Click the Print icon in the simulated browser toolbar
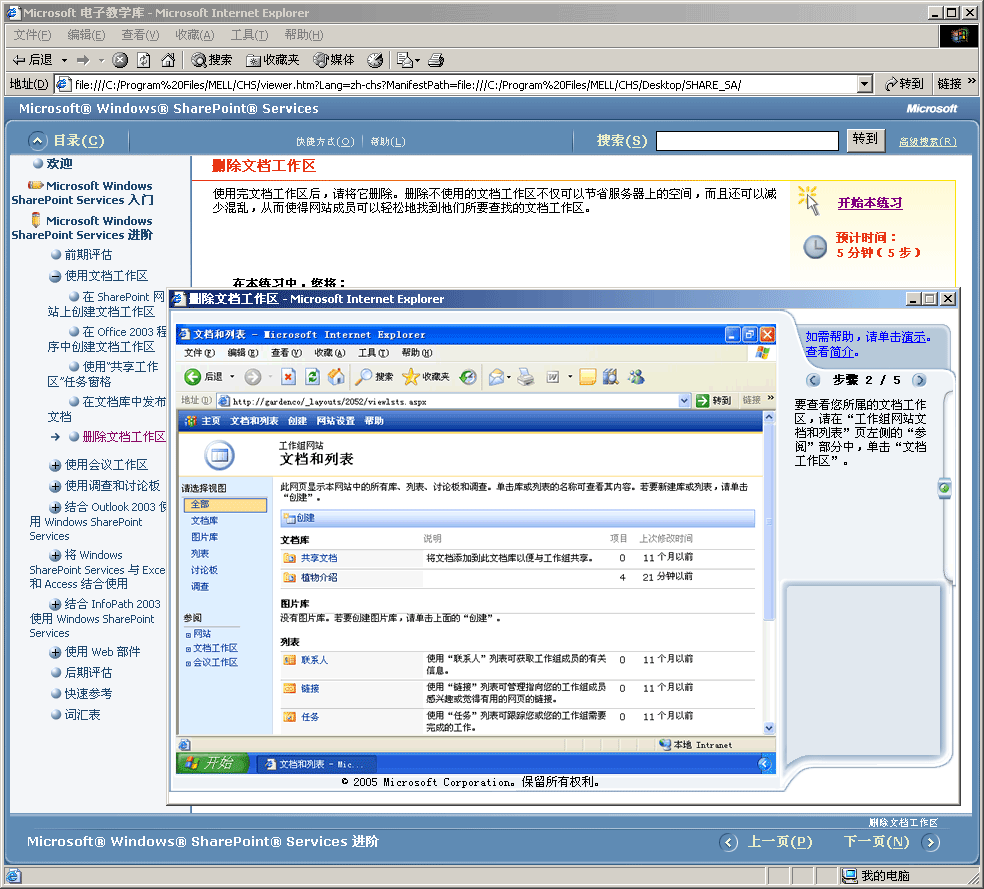 click(526, 376)
